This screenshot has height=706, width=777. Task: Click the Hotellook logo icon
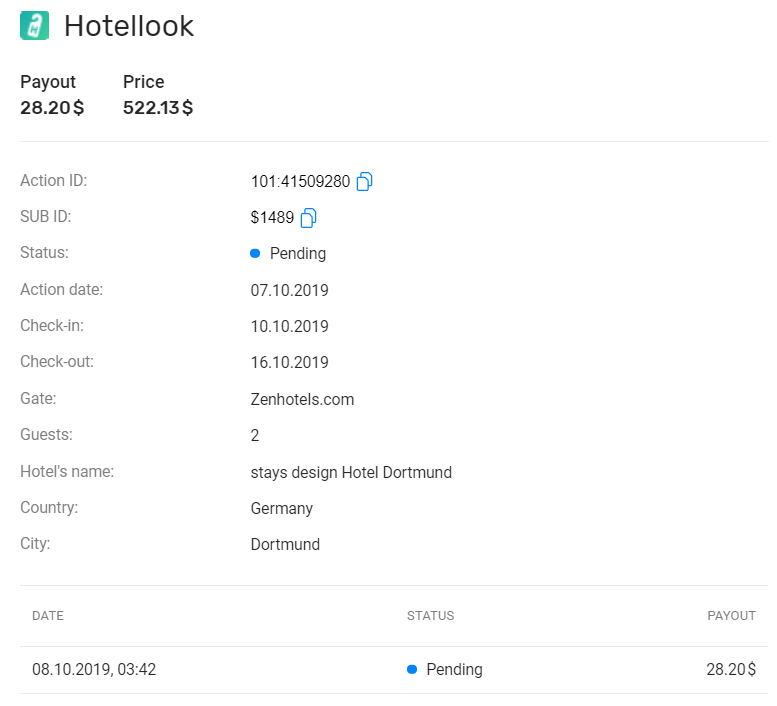tap(34, 25)
